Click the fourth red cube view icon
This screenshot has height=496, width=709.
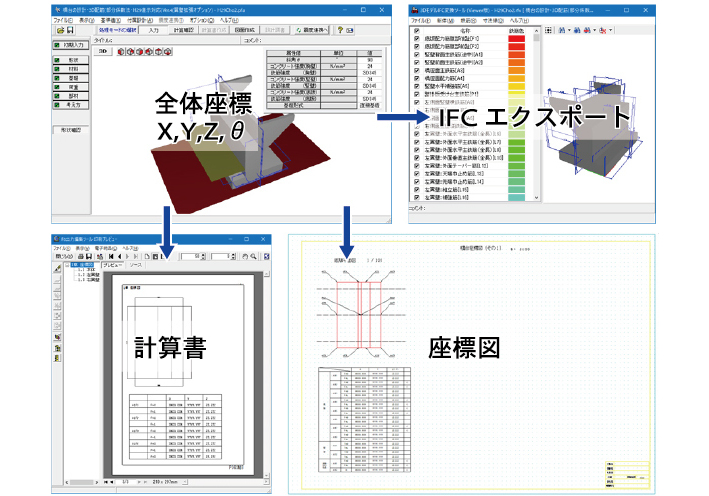(149, 52)
